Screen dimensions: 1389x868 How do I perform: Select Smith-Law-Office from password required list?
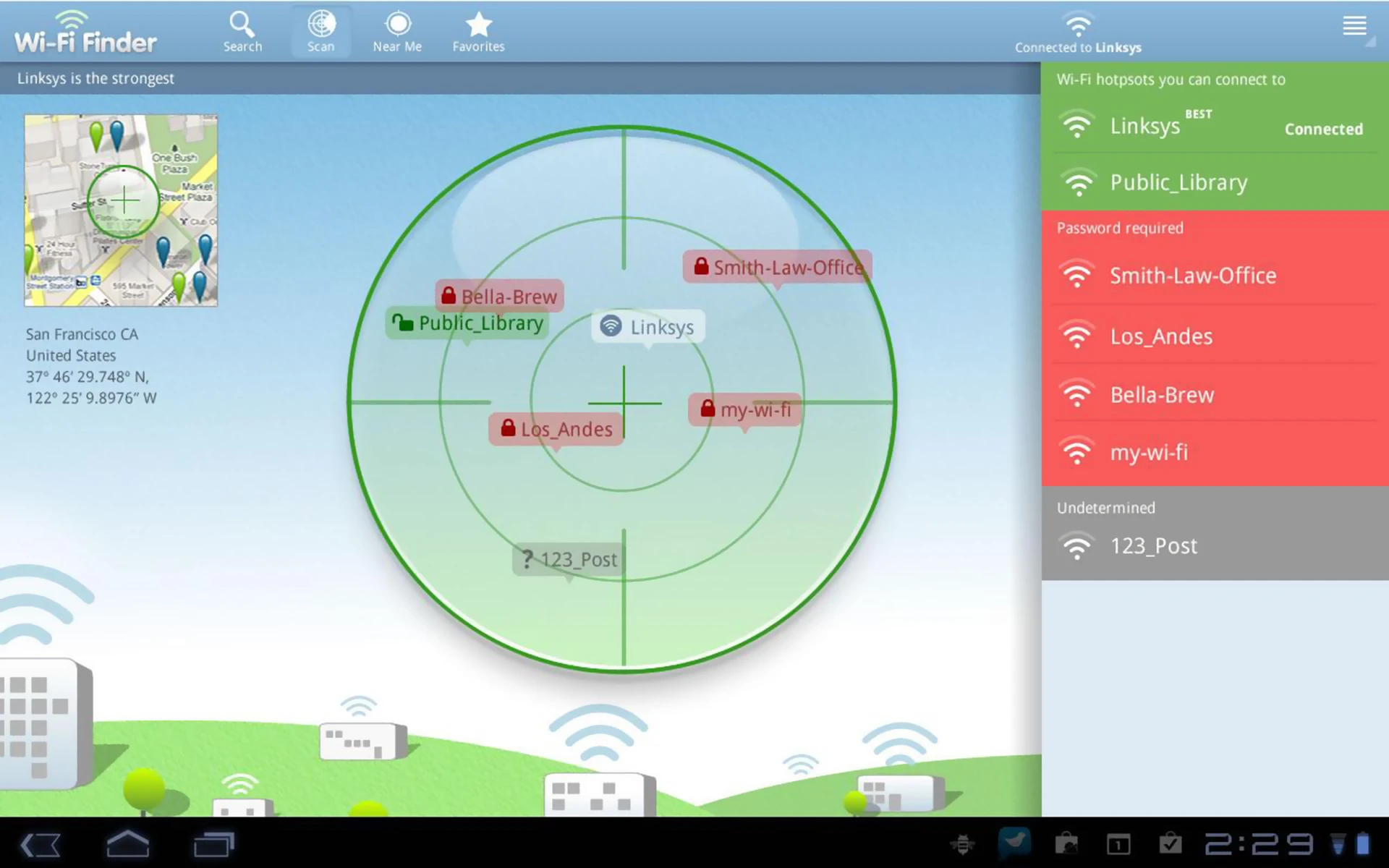pyautogui.click(x=1193, y=276)
